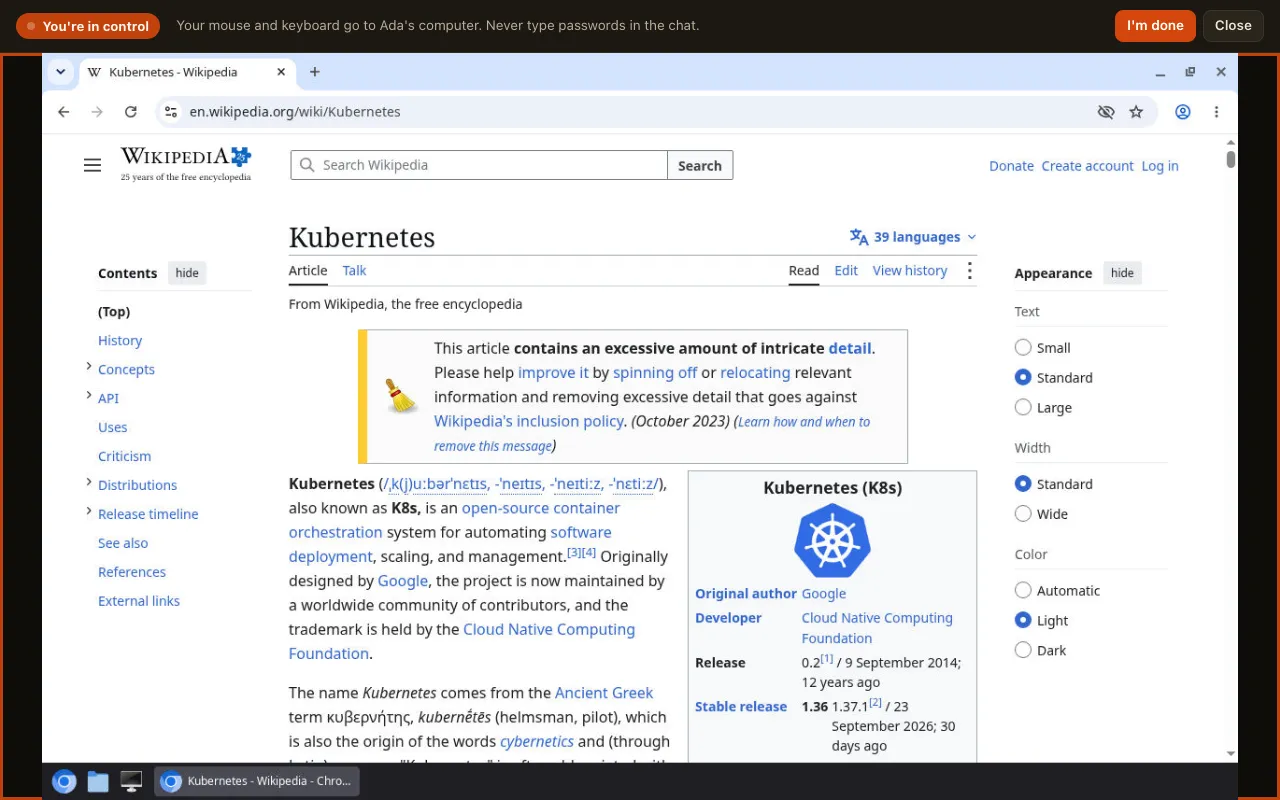The height and width of the screenshot is (800, 1280).
Task: Open a new tab with the plus icon
Action: 314,72
